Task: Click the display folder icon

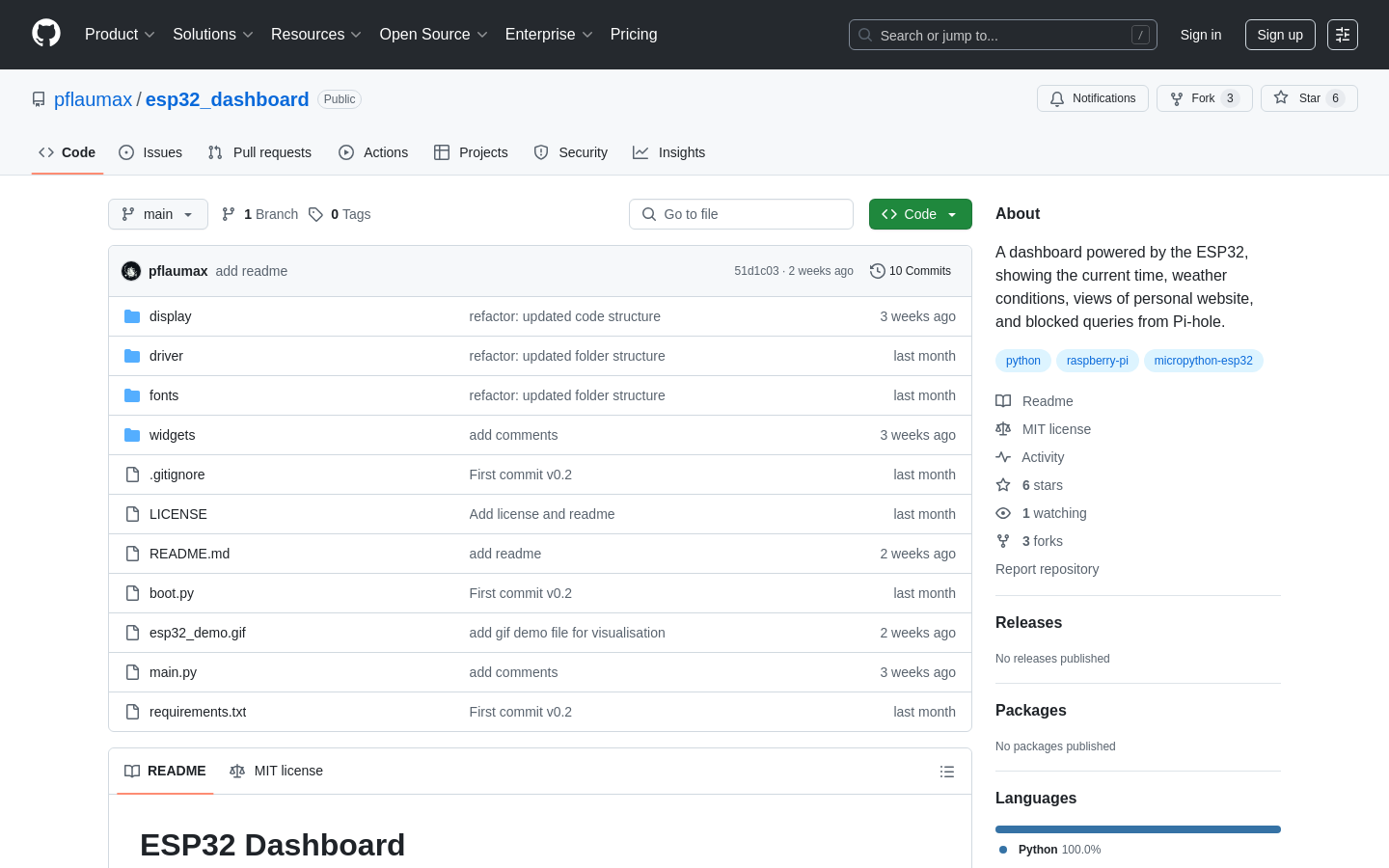Action: (x=132, y=316)
